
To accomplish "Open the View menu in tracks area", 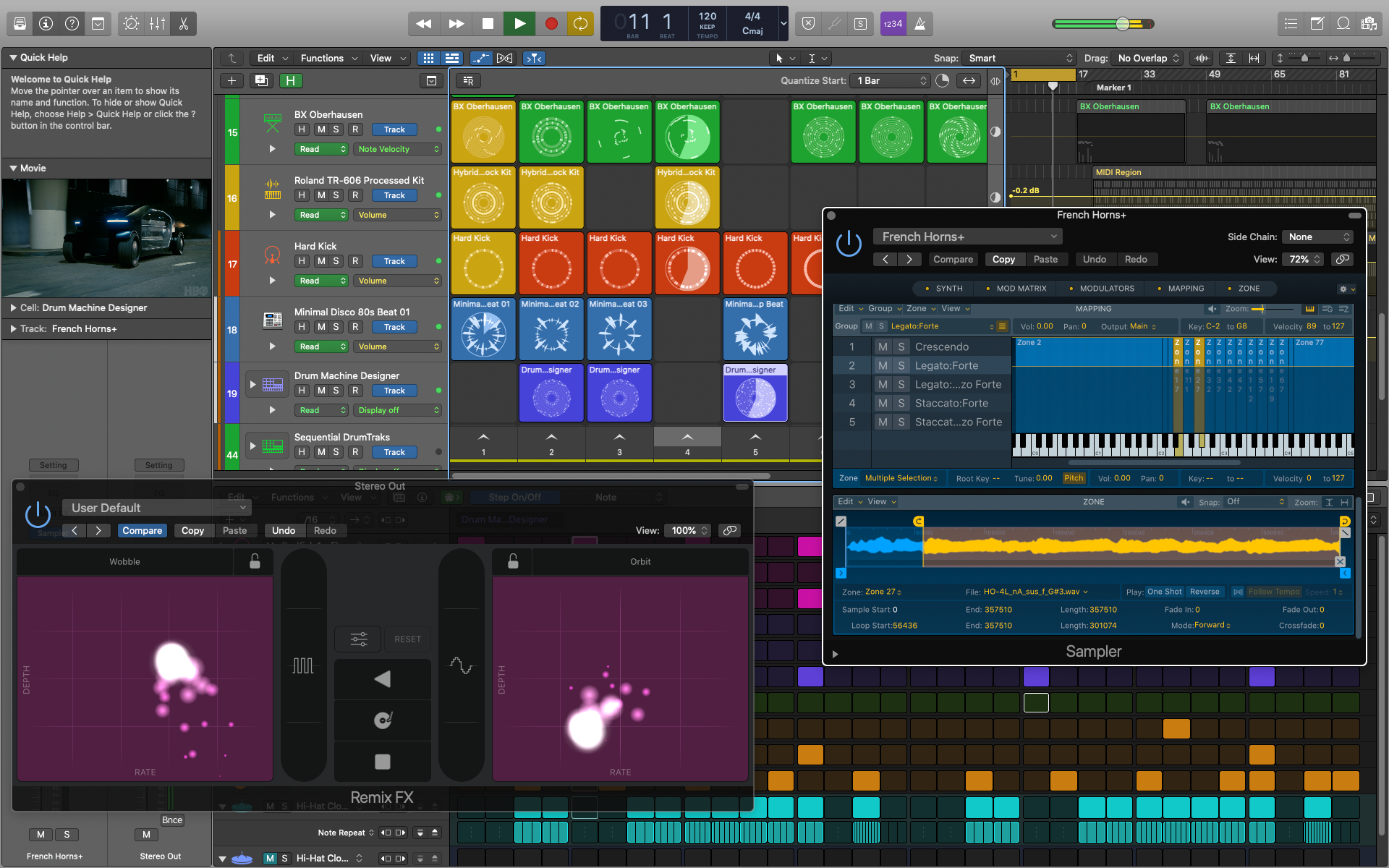I will click(388, 58).
